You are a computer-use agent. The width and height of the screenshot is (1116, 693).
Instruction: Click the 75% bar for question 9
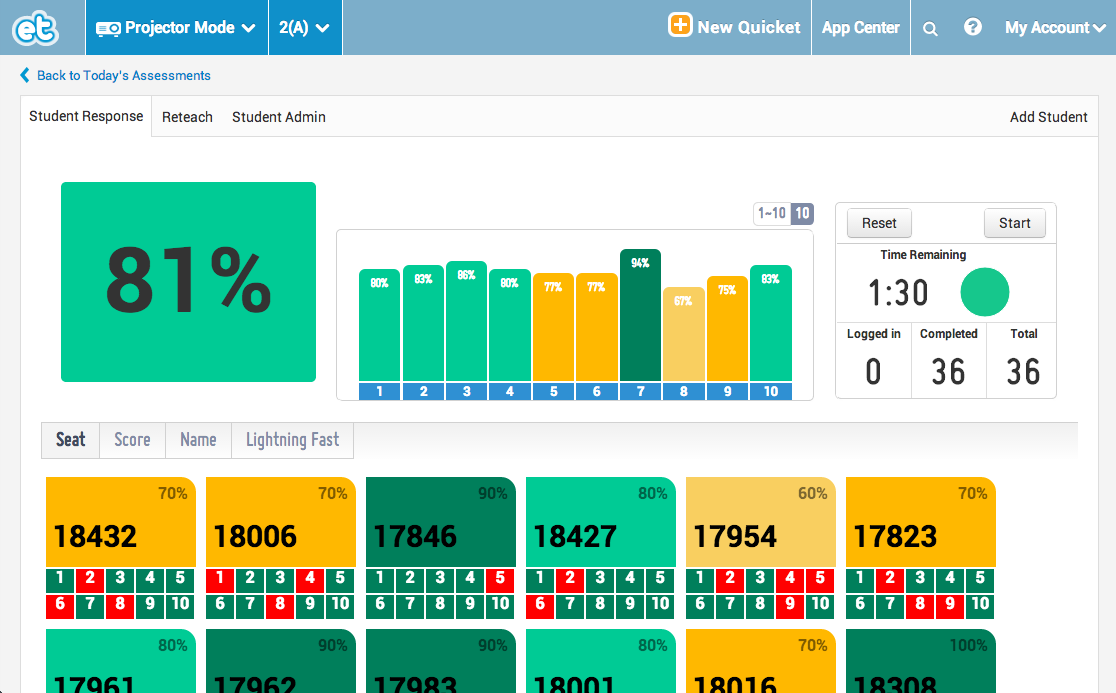(727, 329)
